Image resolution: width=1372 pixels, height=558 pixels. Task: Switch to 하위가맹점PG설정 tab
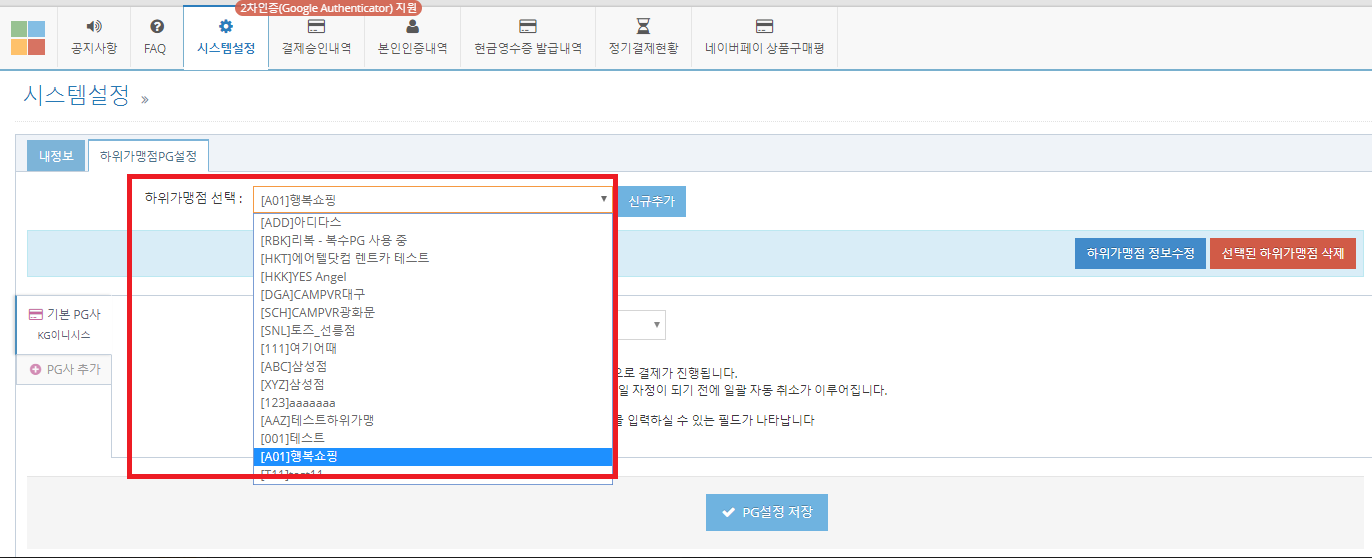(x=148, y=156)
